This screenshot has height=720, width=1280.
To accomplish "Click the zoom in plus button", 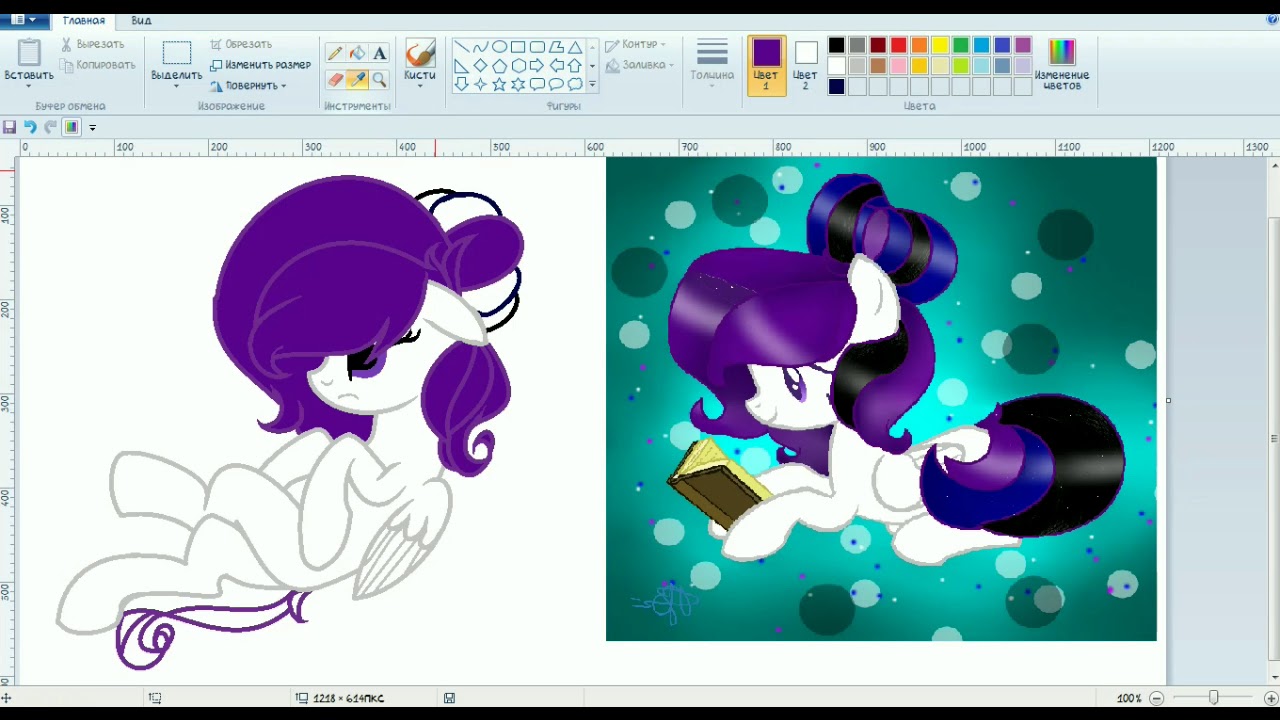I will [x=1271, y=698].
